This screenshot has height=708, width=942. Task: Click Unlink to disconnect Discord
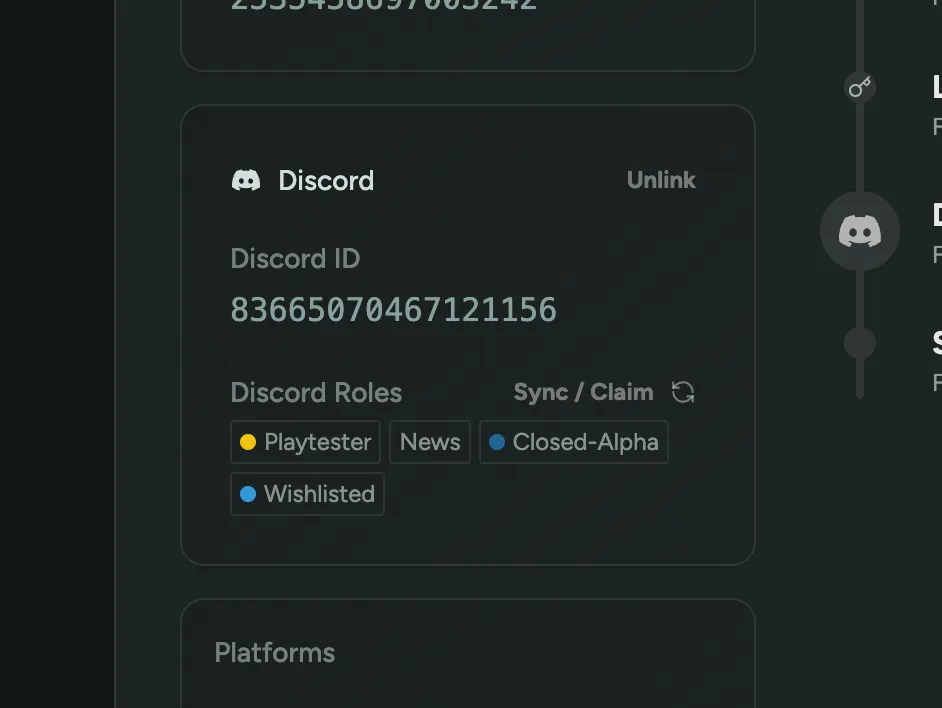click(x=661, y=180)
